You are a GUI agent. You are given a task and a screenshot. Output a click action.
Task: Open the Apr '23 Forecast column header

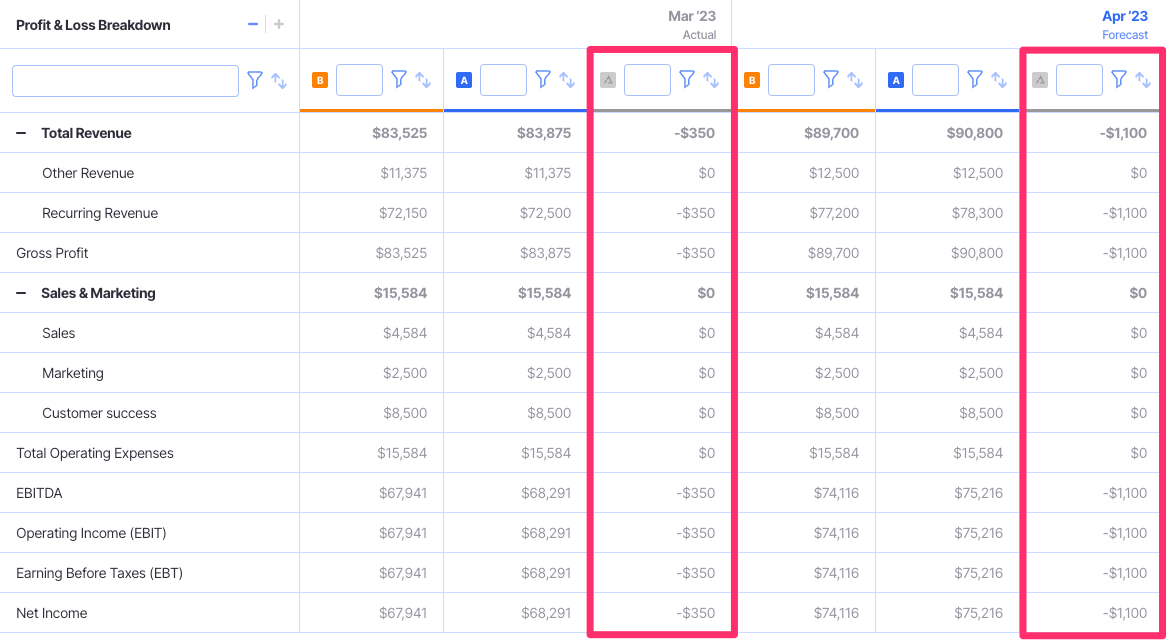click(1125, 24)
